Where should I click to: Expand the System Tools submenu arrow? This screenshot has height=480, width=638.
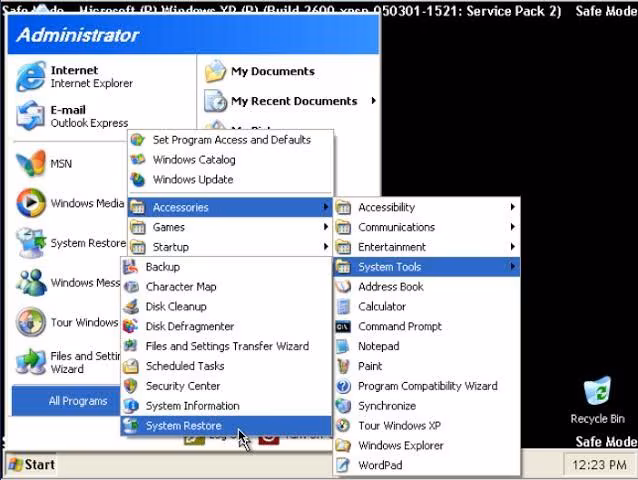513,266
